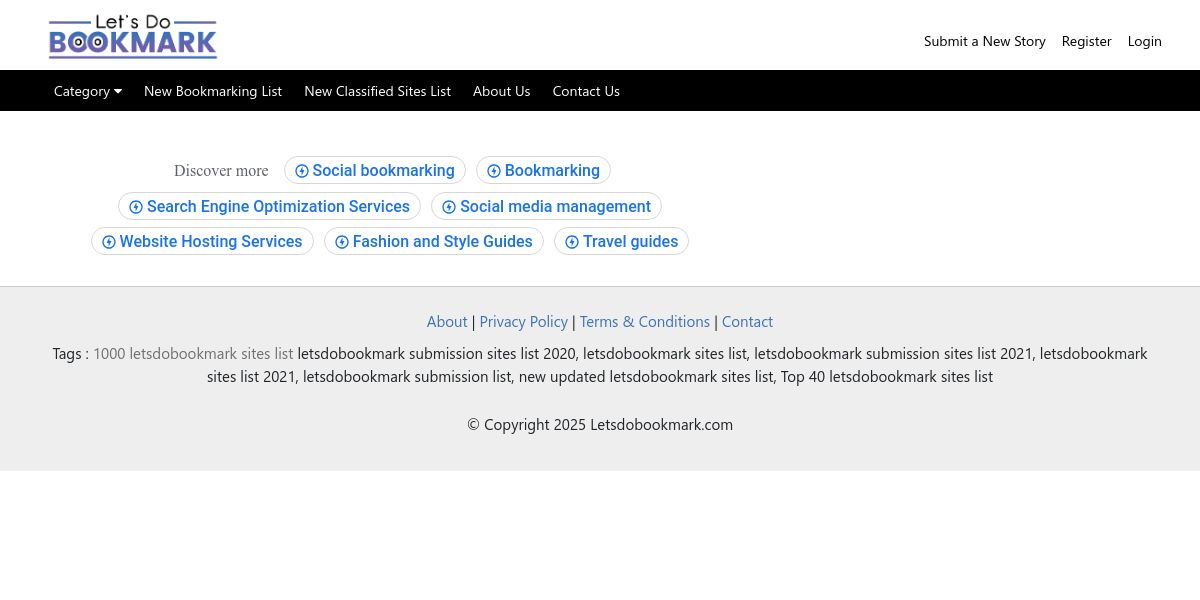Click the arrow icon beside Social bookmarking
This screenshot has height=600, width=1200.
tap(302, 171)
